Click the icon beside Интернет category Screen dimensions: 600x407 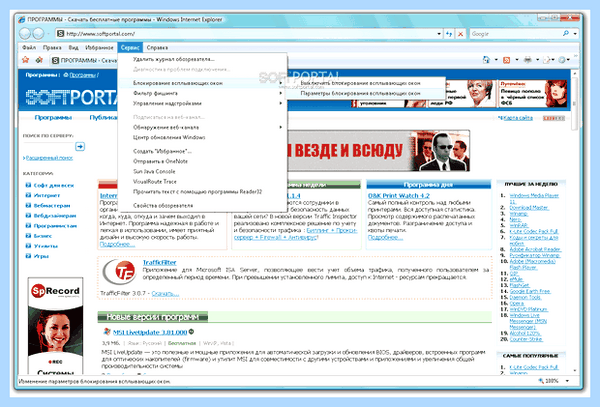28,195
